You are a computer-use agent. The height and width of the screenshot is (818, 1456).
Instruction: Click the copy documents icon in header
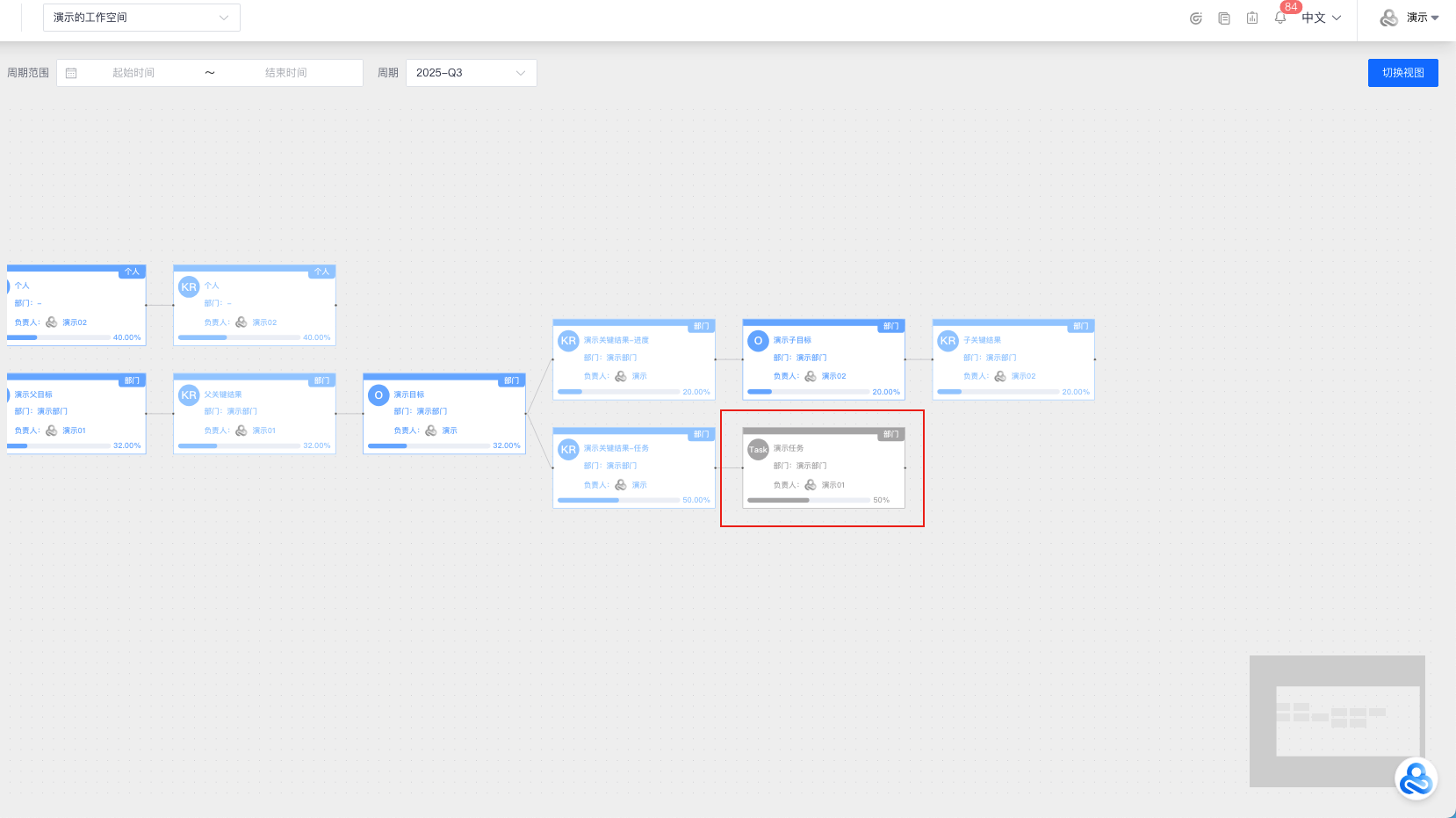pyautogui.click(x=1224, y=18)
